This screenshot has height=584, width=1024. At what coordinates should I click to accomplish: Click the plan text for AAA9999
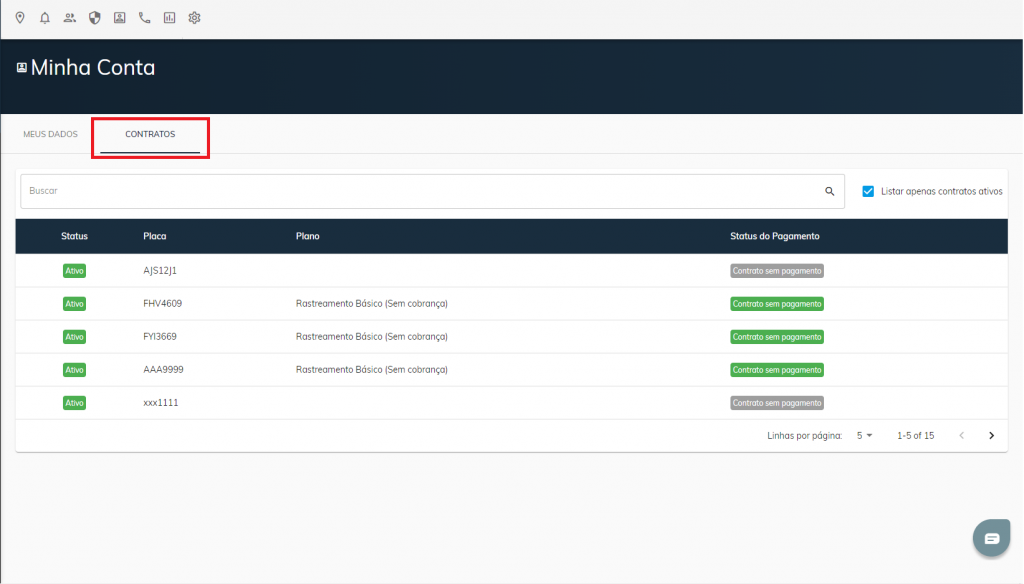tap(372, 370)
